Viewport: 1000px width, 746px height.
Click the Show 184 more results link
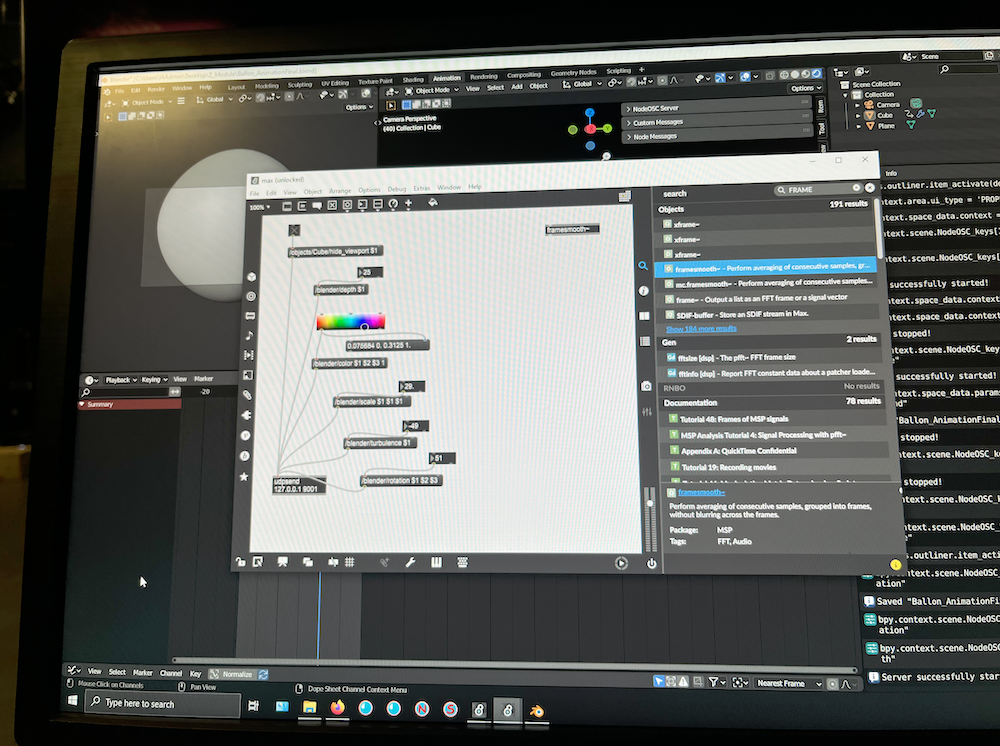pyautogui.click(x=700, y=328)
